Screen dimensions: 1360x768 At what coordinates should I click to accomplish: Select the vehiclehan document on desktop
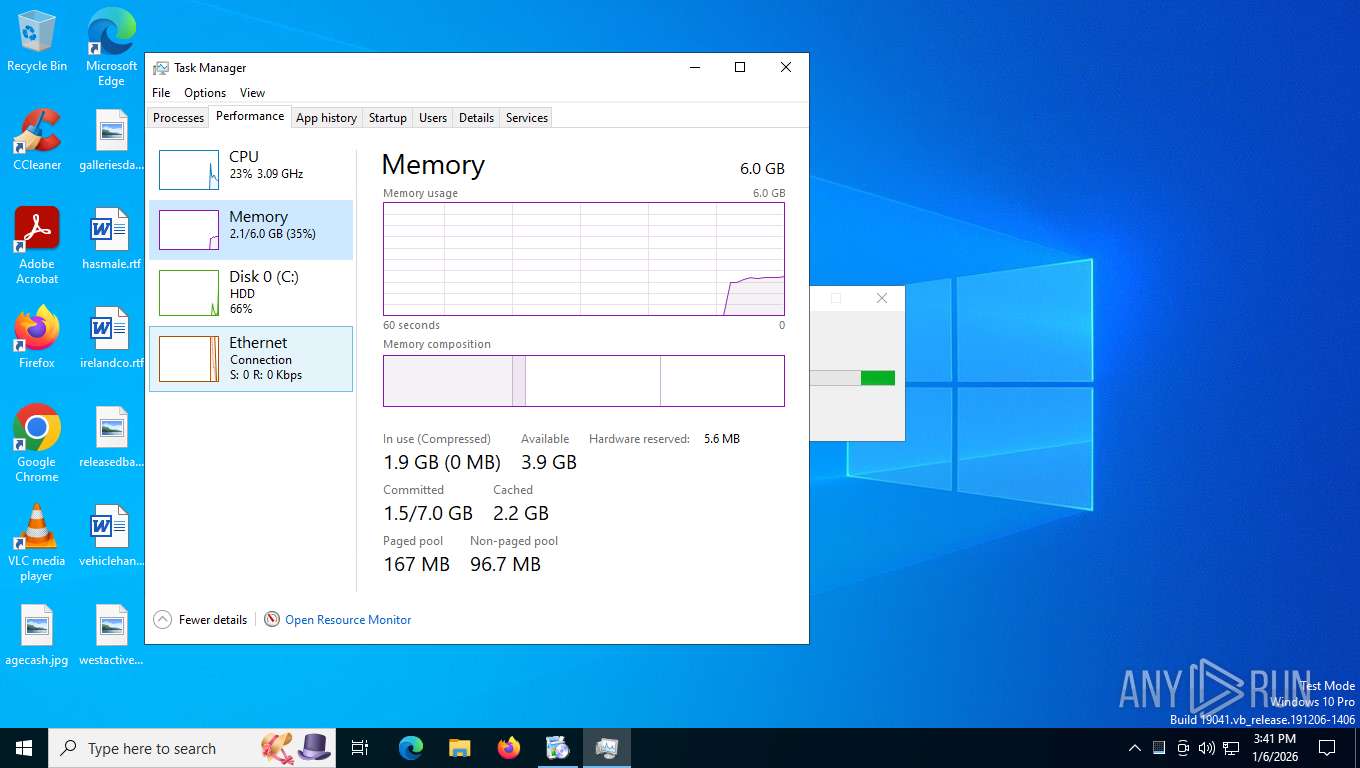pos(111,537)
